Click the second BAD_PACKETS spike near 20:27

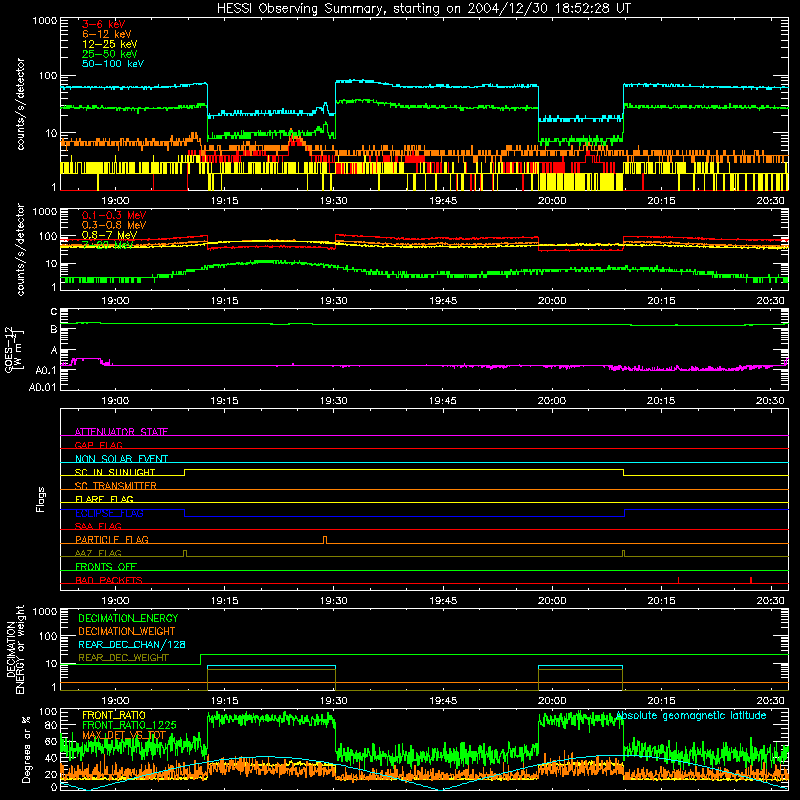point(751,580)
